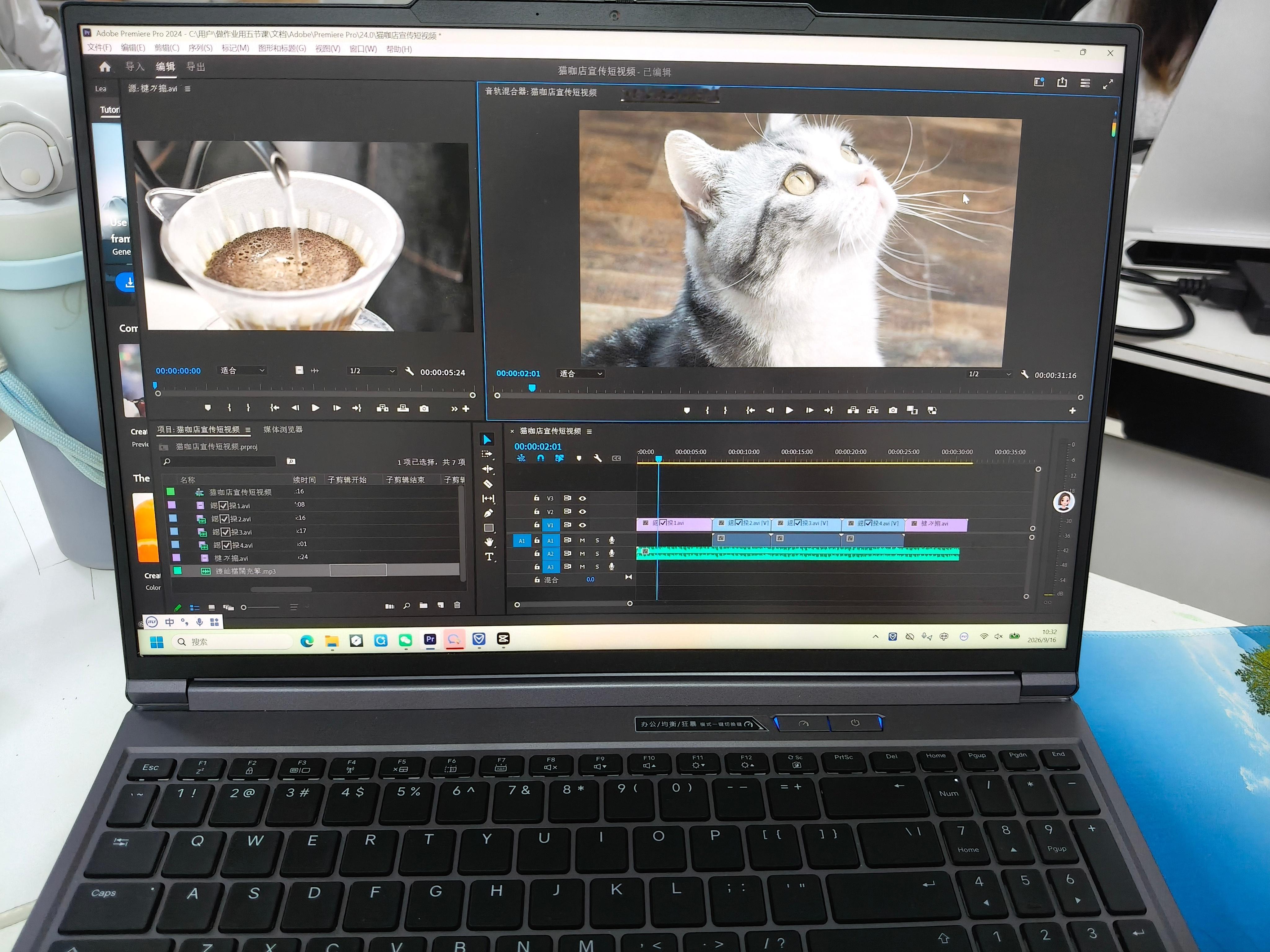Hide video track V2 with eye icon
Image resolution: width=1270 pixels, height=952 pixels.
pyautogui.click(x=583, y=511)
